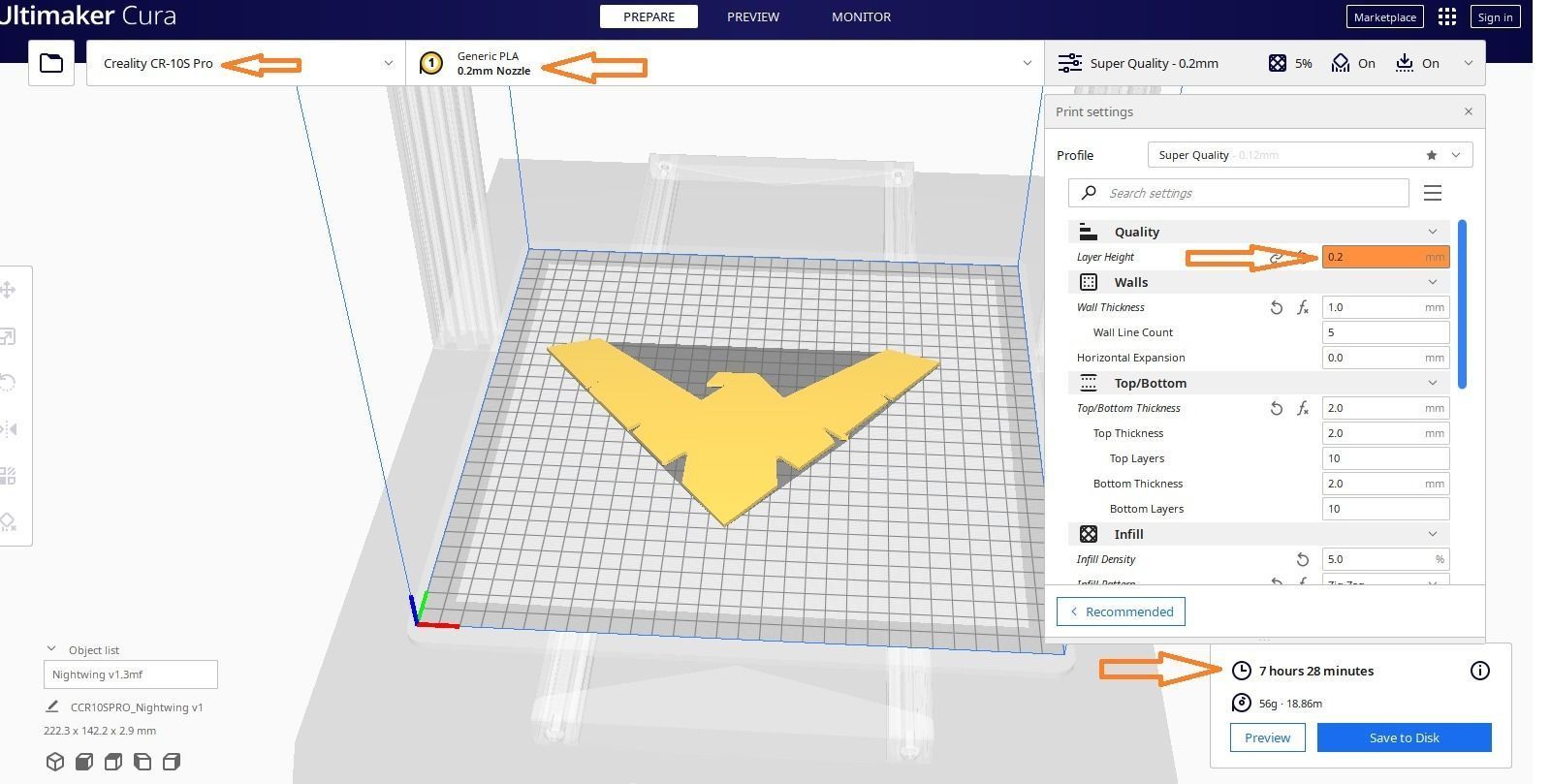Viewport: 1551px width, 784px height.
Task: Edit Top Layers count field
Action: coord(1385,458)
